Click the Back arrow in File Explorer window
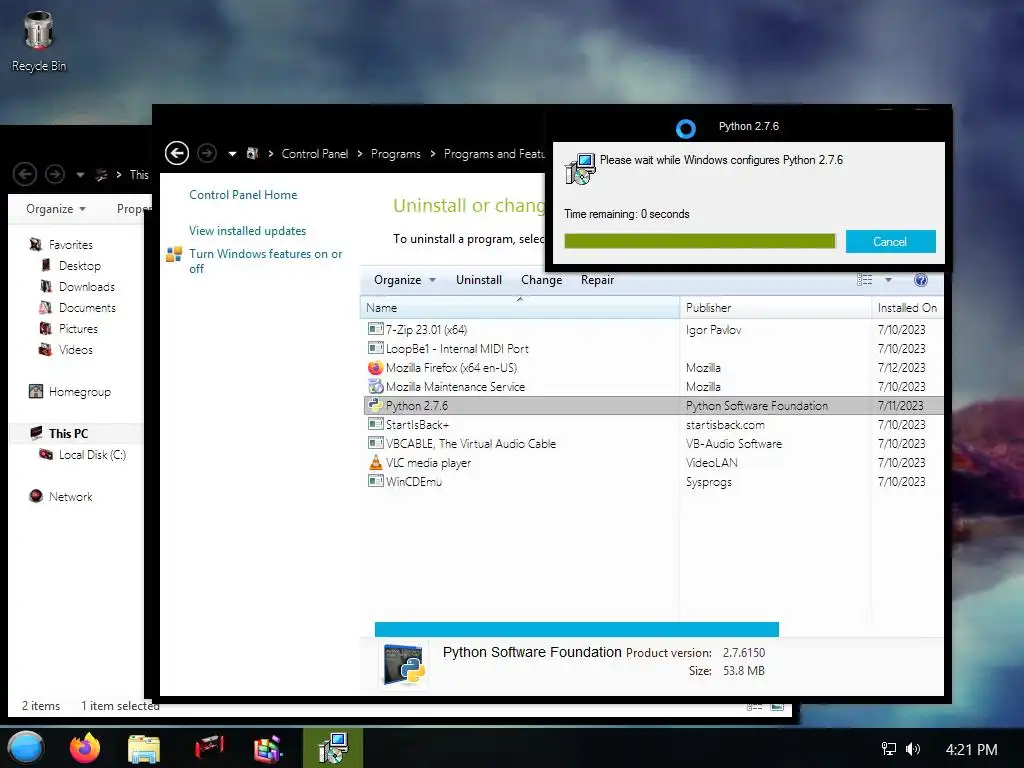The width and height of the screenshot is (1024, 768). pos(25,174)
